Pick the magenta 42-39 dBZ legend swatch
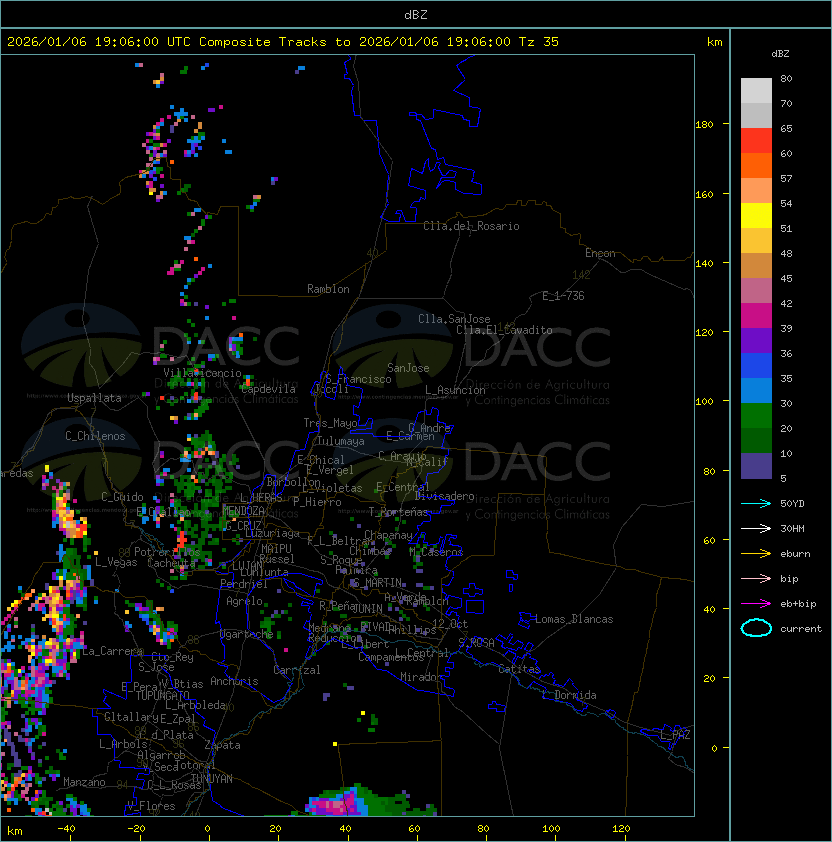This screenshot has width=832, height=842. coord(756,316)
